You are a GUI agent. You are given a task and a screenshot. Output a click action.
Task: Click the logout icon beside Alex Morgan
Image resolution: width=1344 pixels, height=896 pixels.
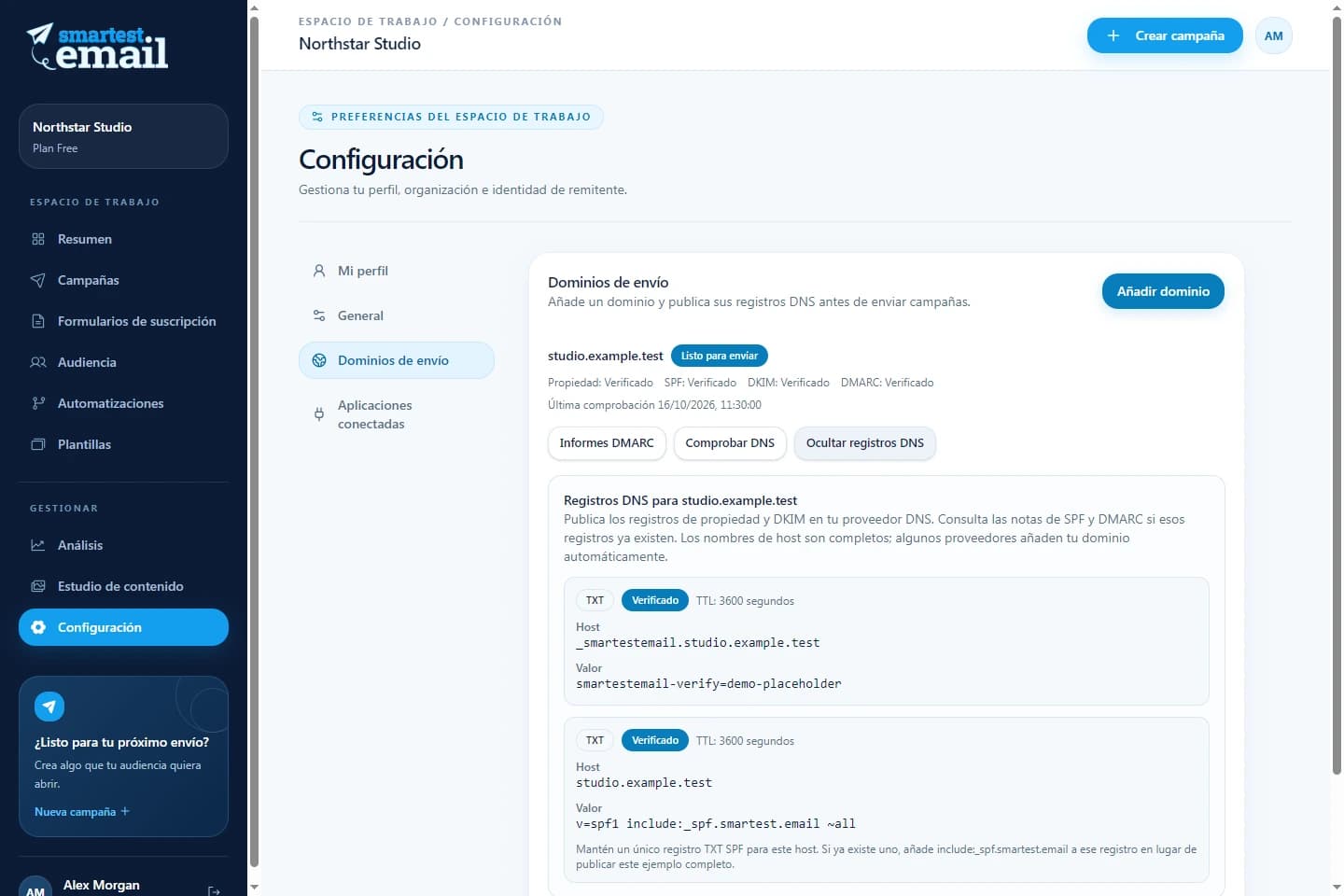214,891
